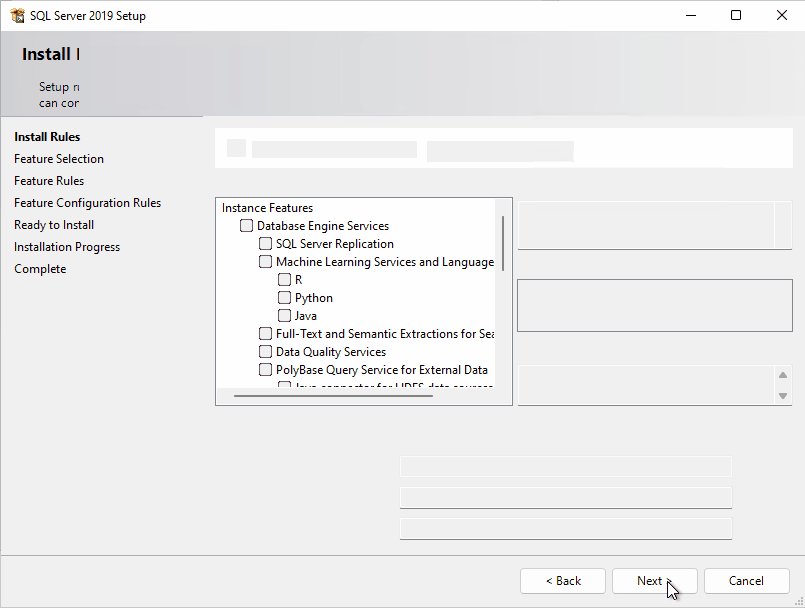Minimize the Setup window

point(691,15)
